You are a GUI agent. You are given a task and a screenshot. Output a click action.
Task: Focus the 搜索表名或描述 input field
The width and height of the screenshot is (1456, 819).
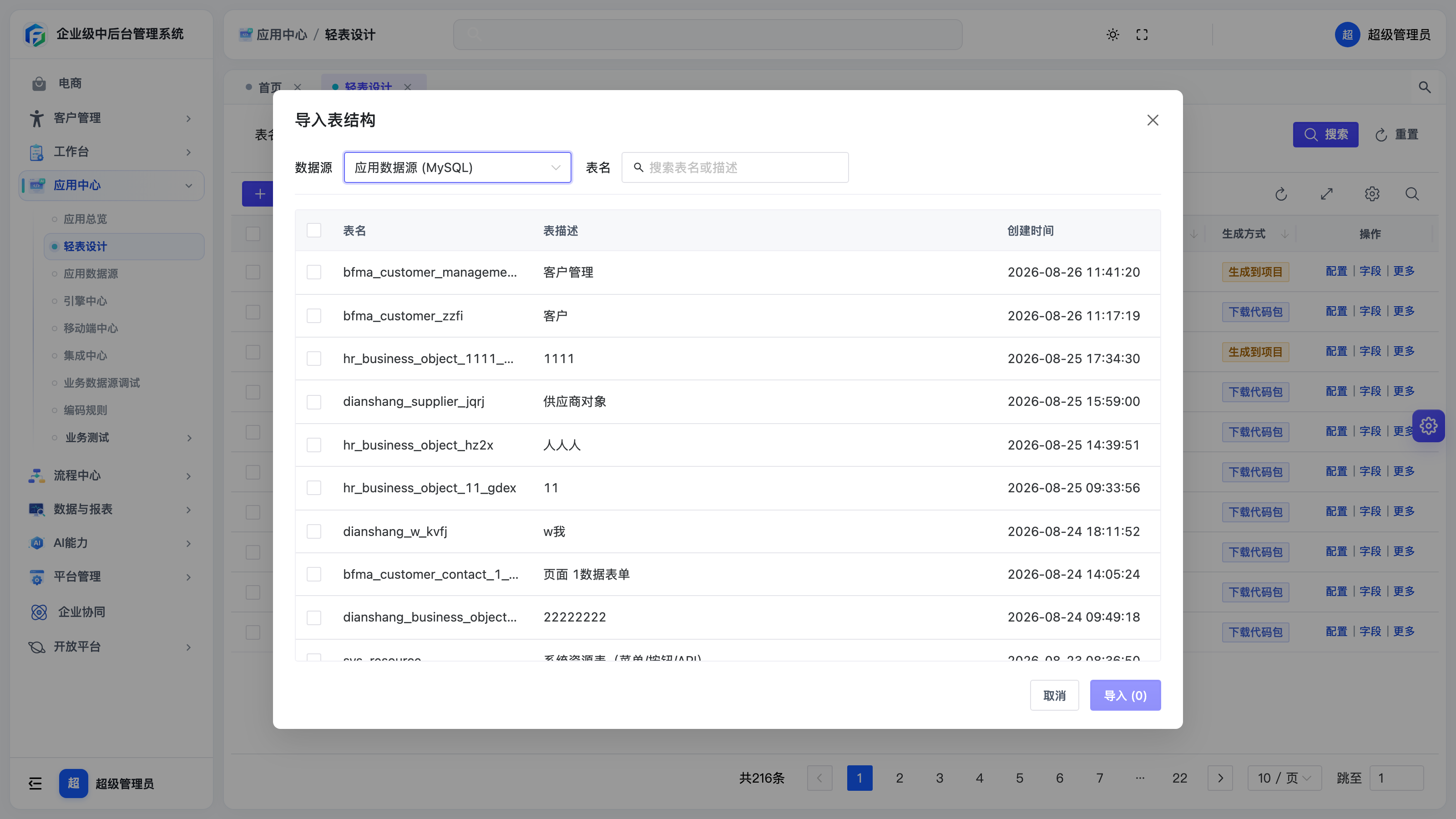(x=735, y=167)
